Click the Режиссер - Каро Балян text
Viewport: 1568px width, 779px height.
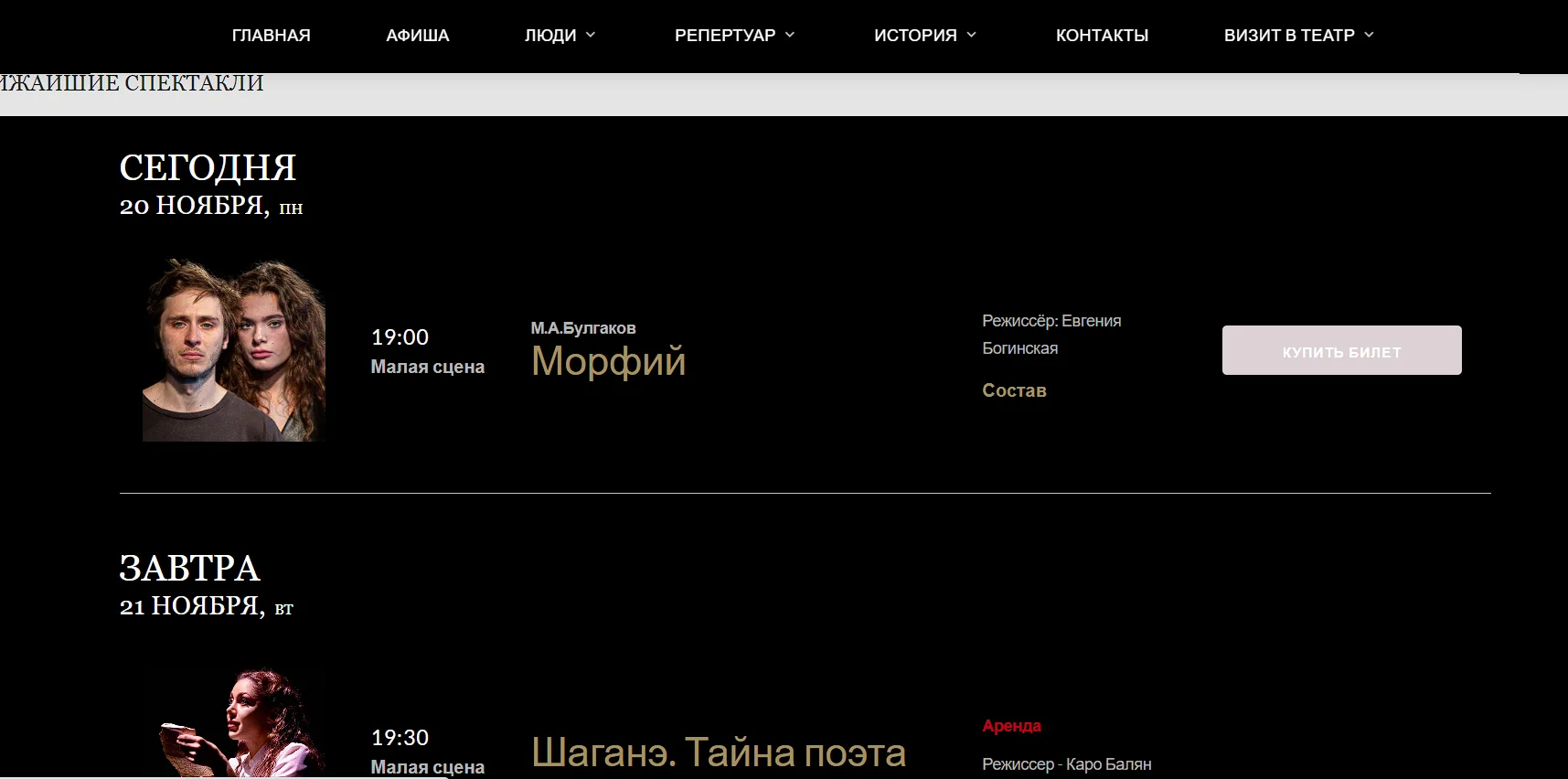click(1066, 764)
